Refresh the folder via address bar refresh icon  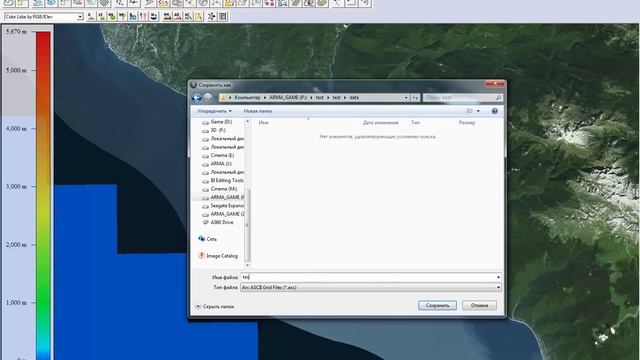415,98
